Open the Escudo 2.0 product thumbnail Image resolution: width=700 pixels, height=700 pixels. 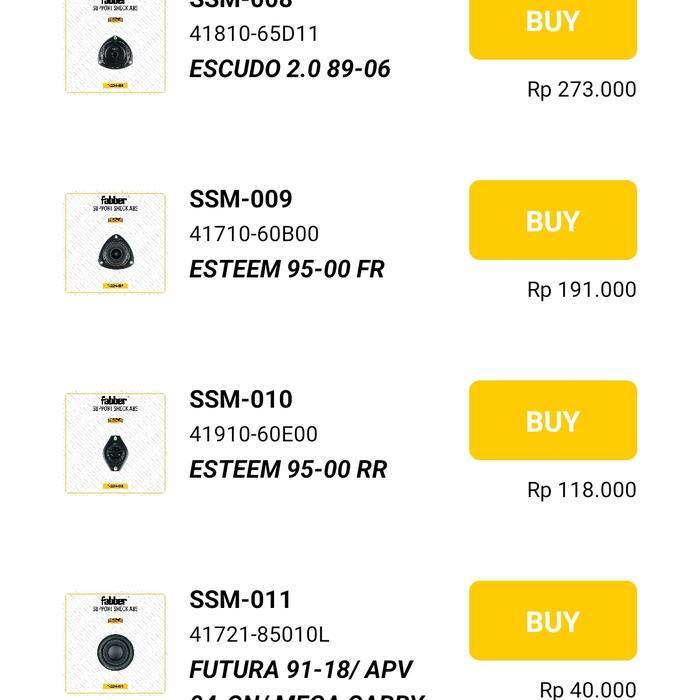(x=115, y=45)
